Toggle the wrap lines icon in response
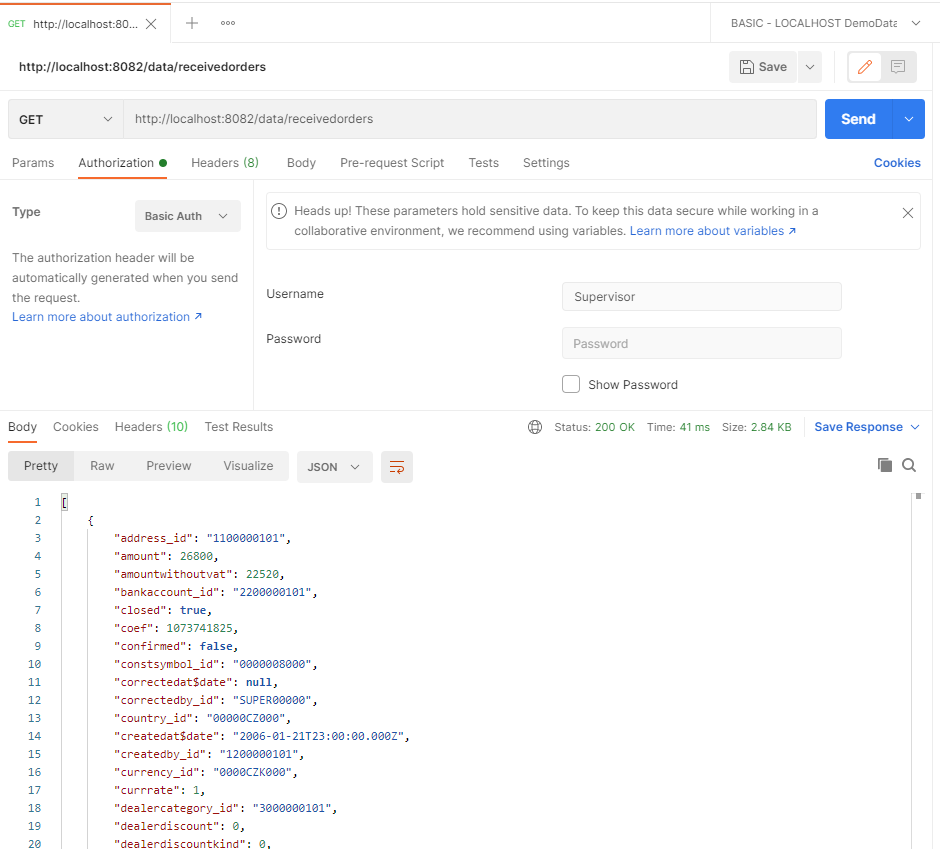 [x=397, y=467]
